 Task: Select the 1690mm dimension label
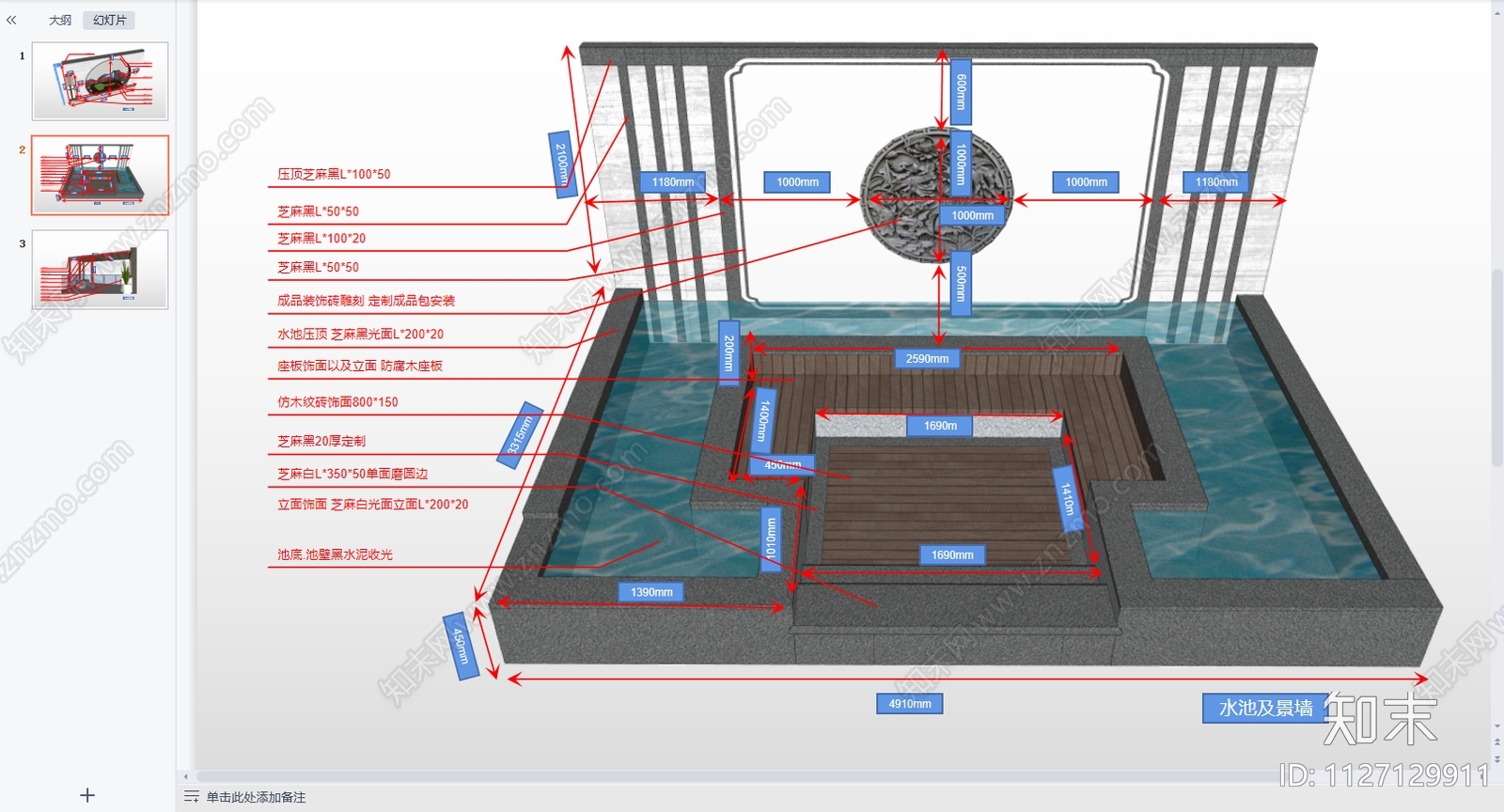[952, 555]
